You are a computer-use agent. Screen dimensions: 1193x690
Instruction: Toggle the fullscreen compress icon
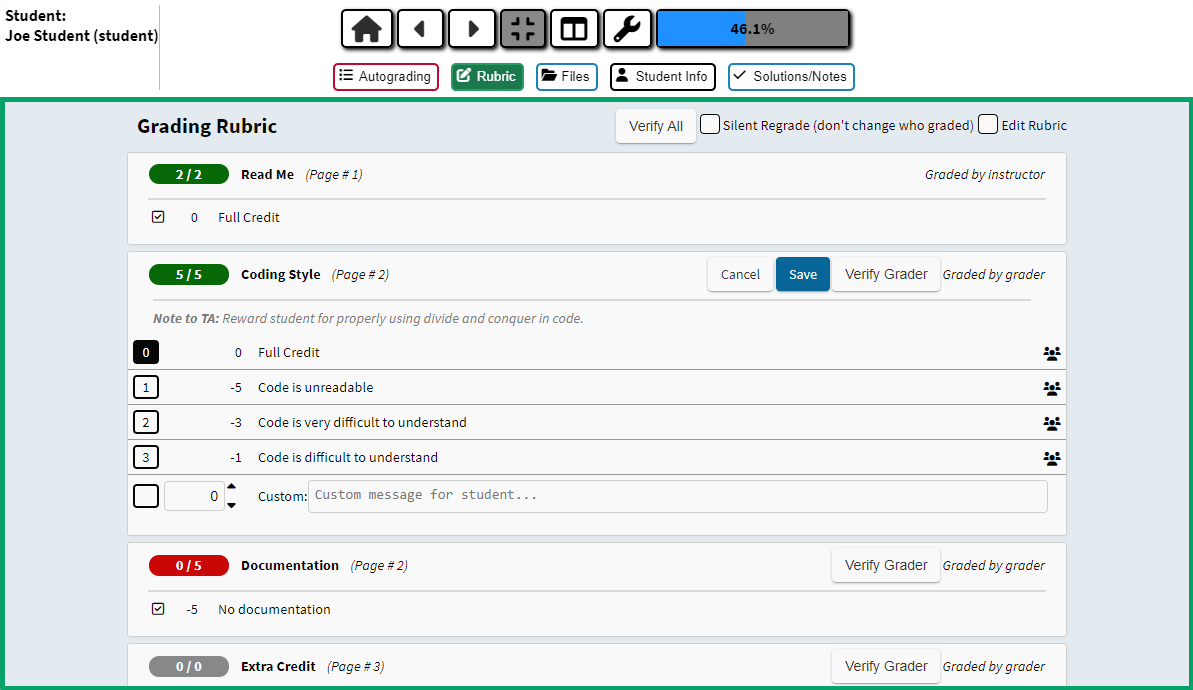click(x=523, y=29)
